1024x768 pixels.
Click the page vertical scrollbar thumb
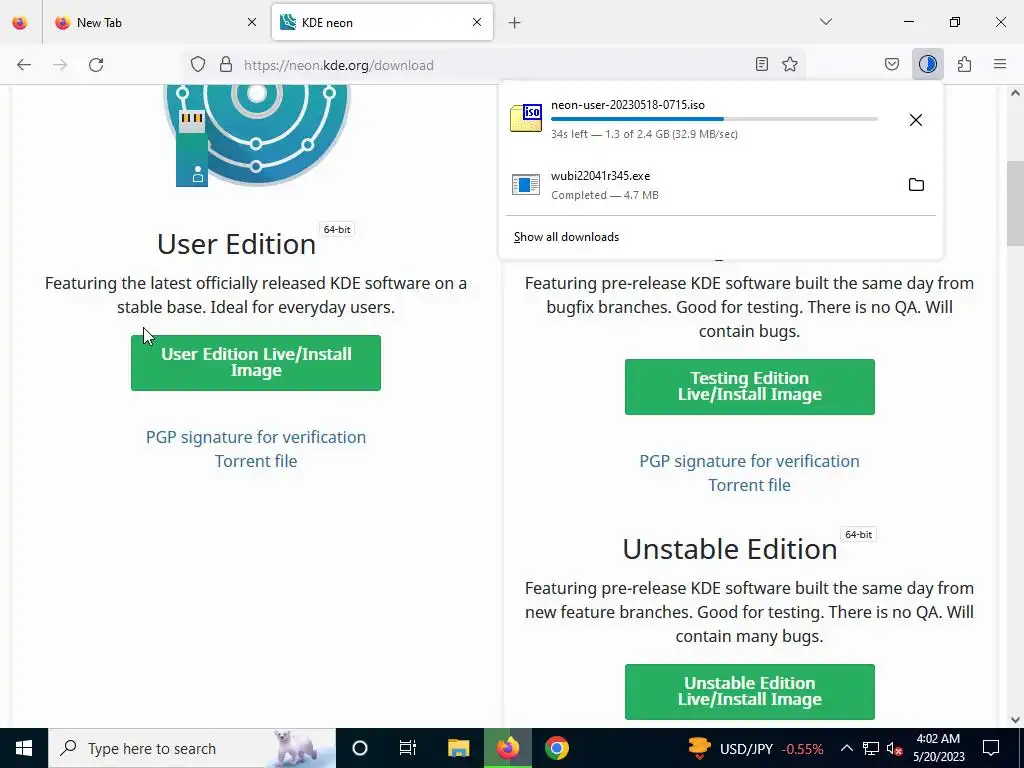1015,203
